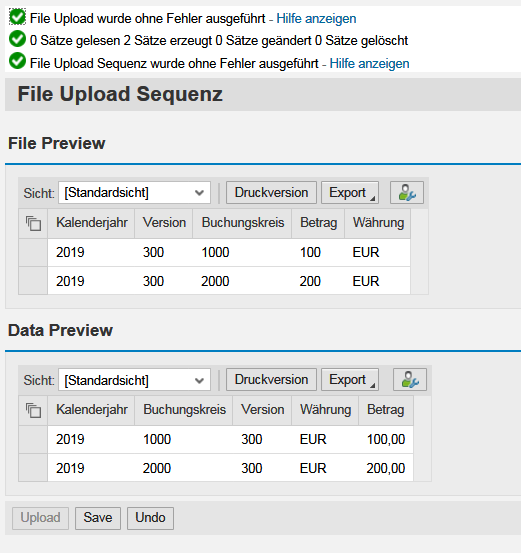Open Sicht dropdown in Data Preview
Screen dimensions: 521x553
click(134, 380)
